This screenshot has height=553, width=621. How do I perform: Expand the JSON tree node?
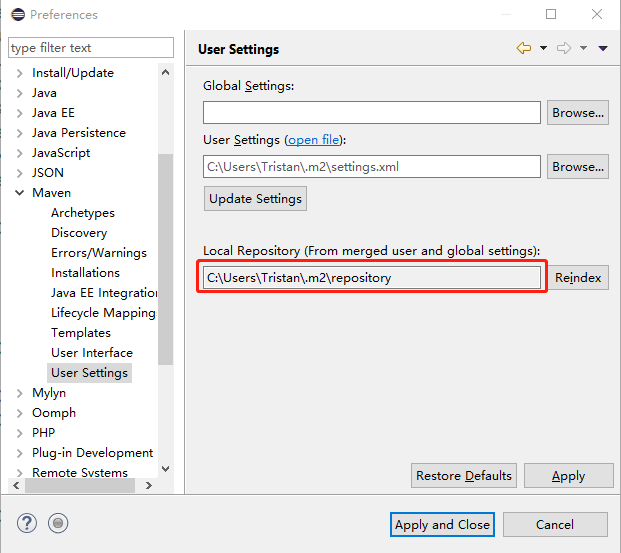pos(19,173)
